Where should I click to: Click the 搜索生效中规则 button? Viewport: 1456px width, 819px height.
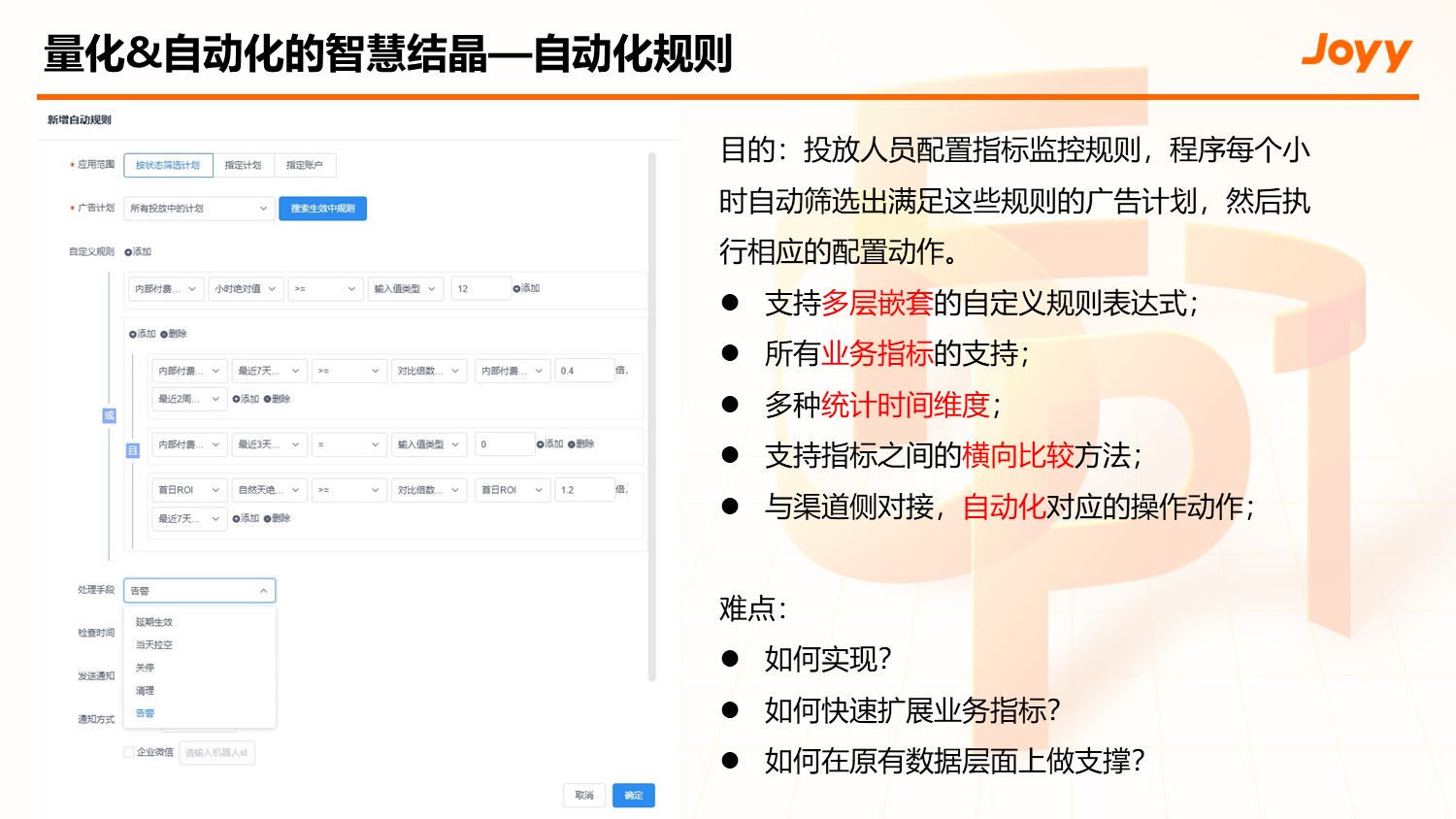click(322, 209)
